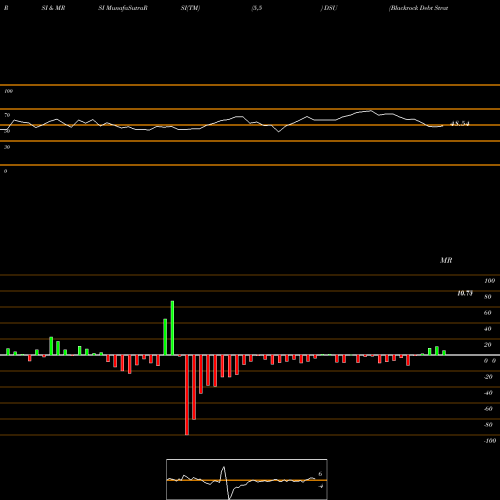This screenshot has width=500, height=500.
Task: Click the '-80' label on MR axis
Action: click(x=488, y=425)
